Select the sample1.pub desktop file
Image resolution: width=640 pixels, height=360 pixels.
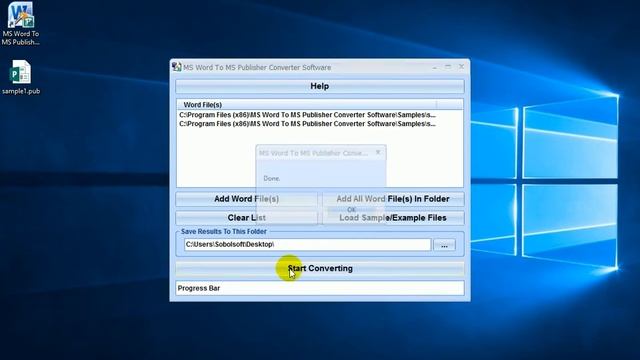[21, 78]
